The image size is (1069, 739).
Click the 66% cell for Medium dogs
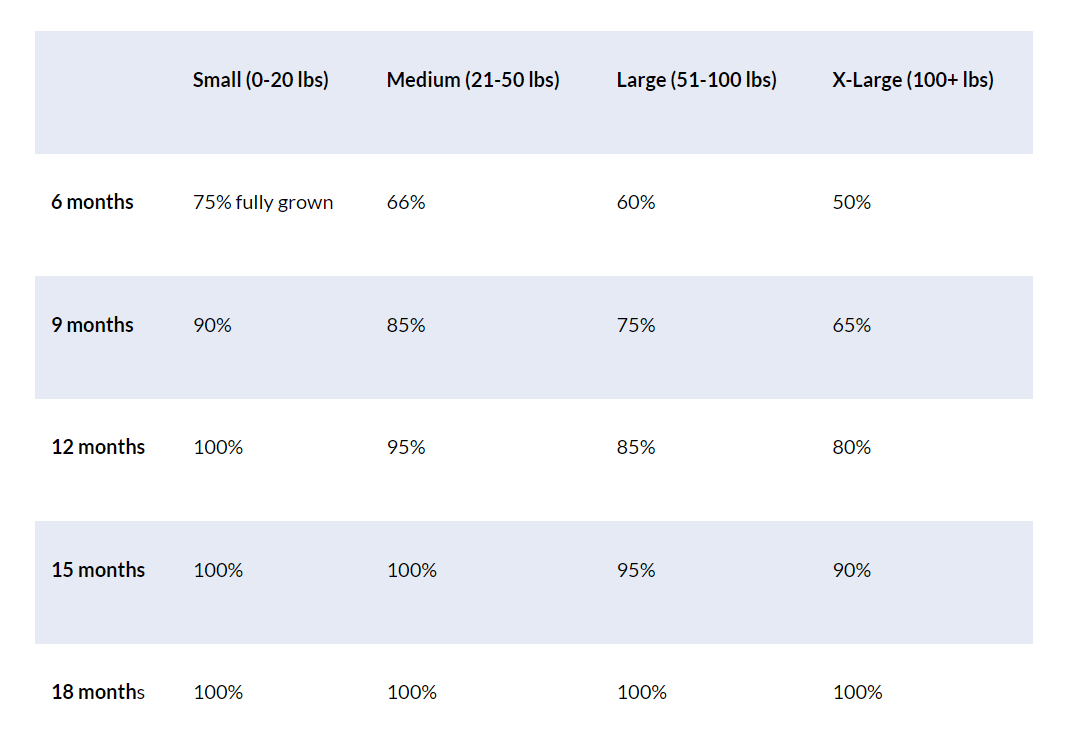[x=406, y=202]
